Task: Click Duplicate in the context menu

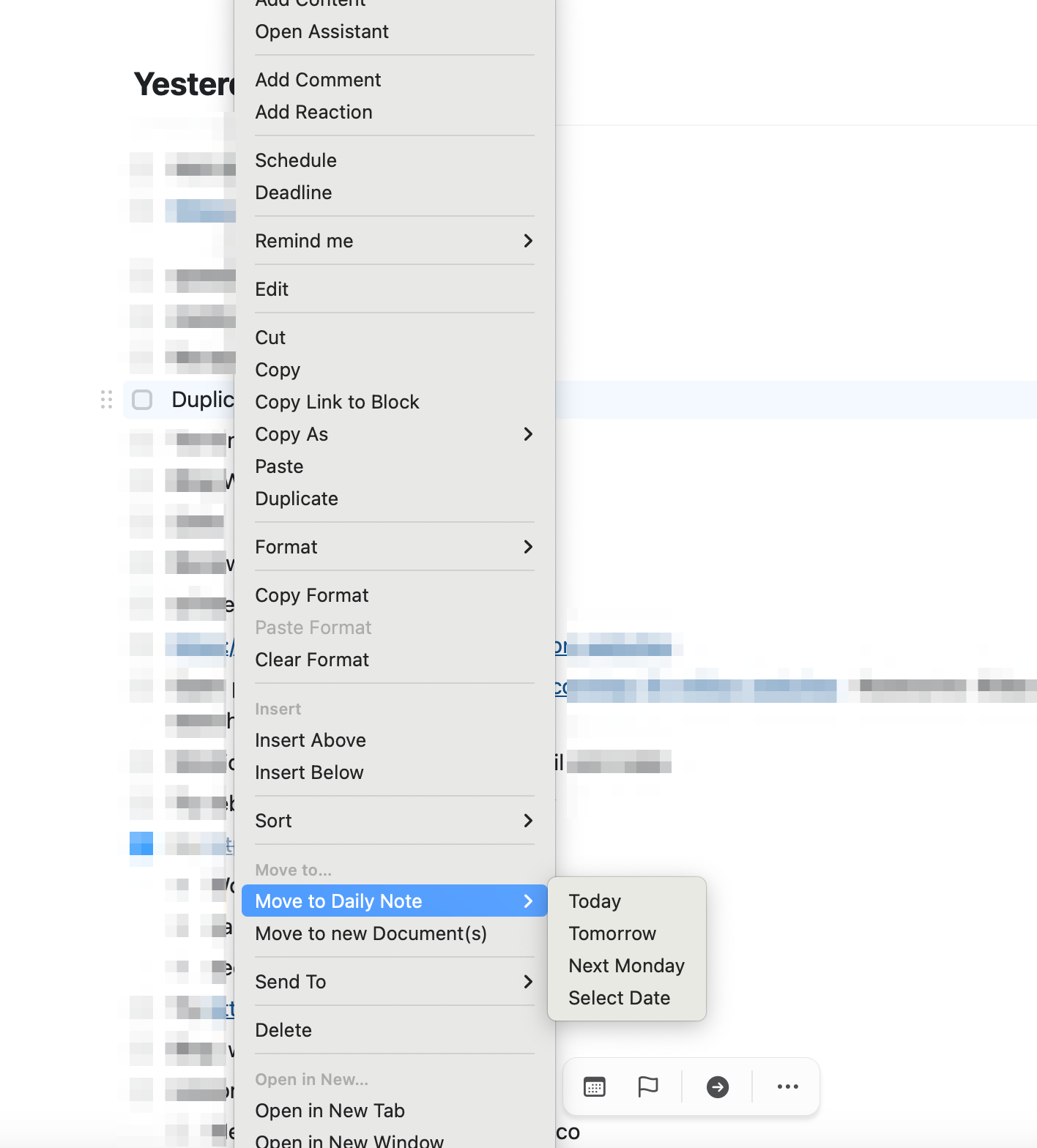Action: click(297, 499)
